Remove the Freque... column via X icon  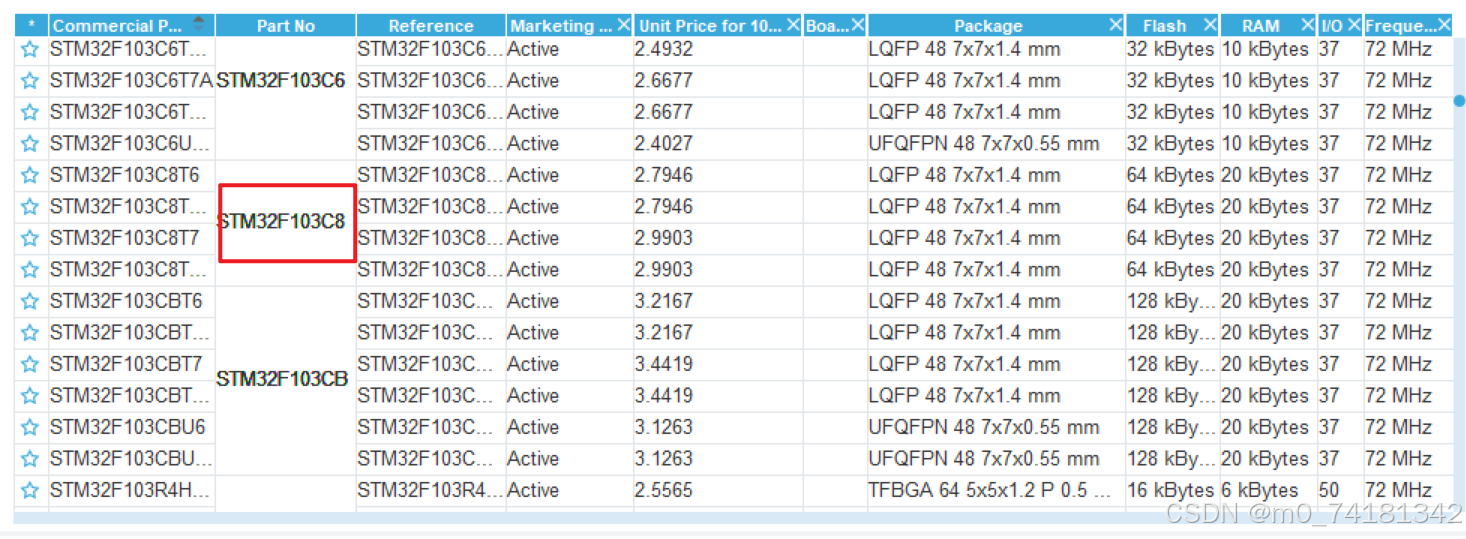tap(1444, 25)
